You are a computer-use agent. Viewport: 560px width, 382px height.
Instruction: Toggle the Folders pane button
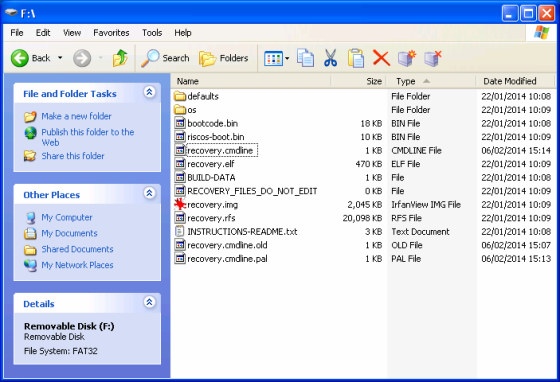pyautogui.click(x=224, y=58)
